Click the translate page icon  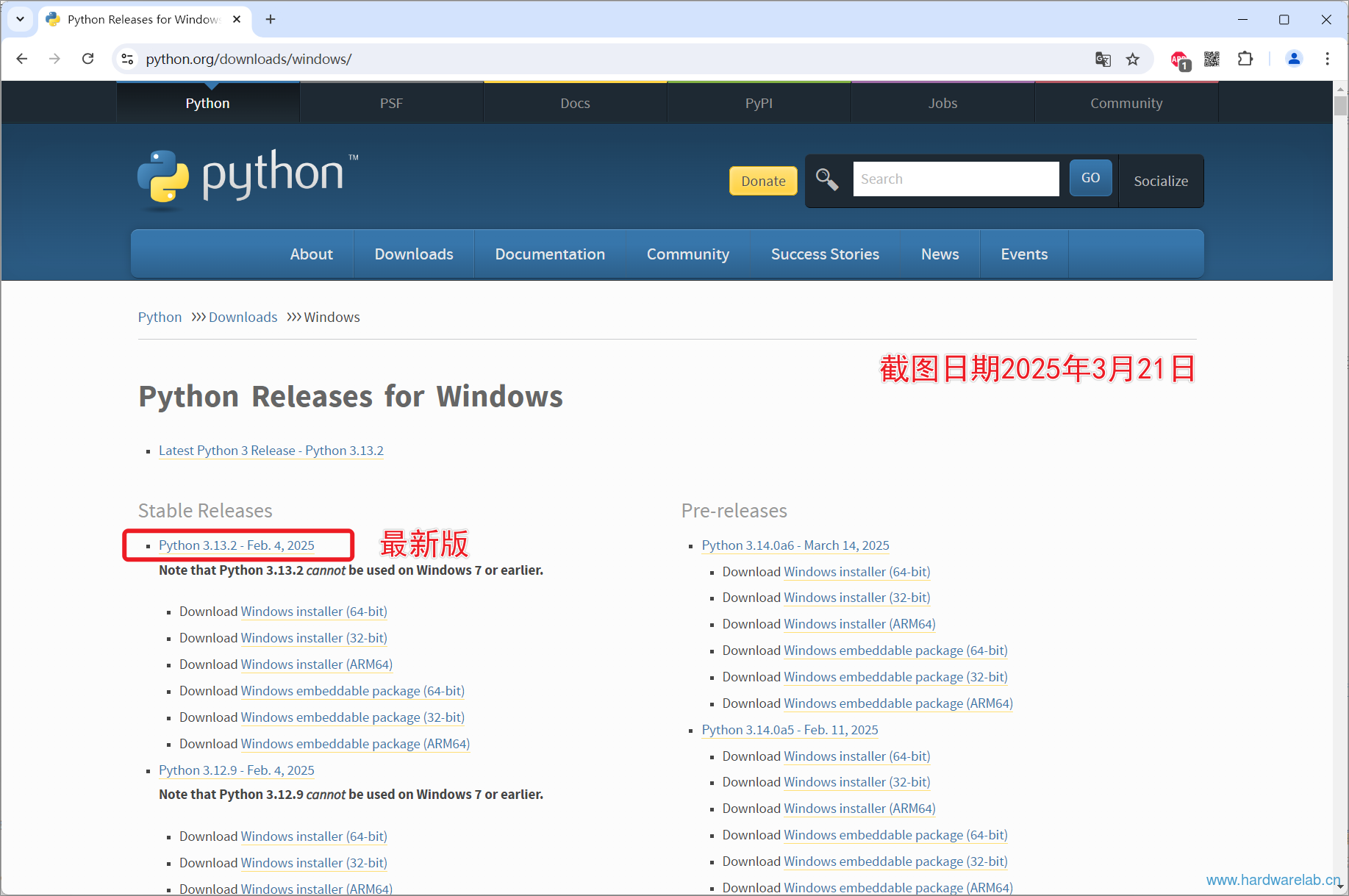pyautogui.click(x=1103, y=59)
